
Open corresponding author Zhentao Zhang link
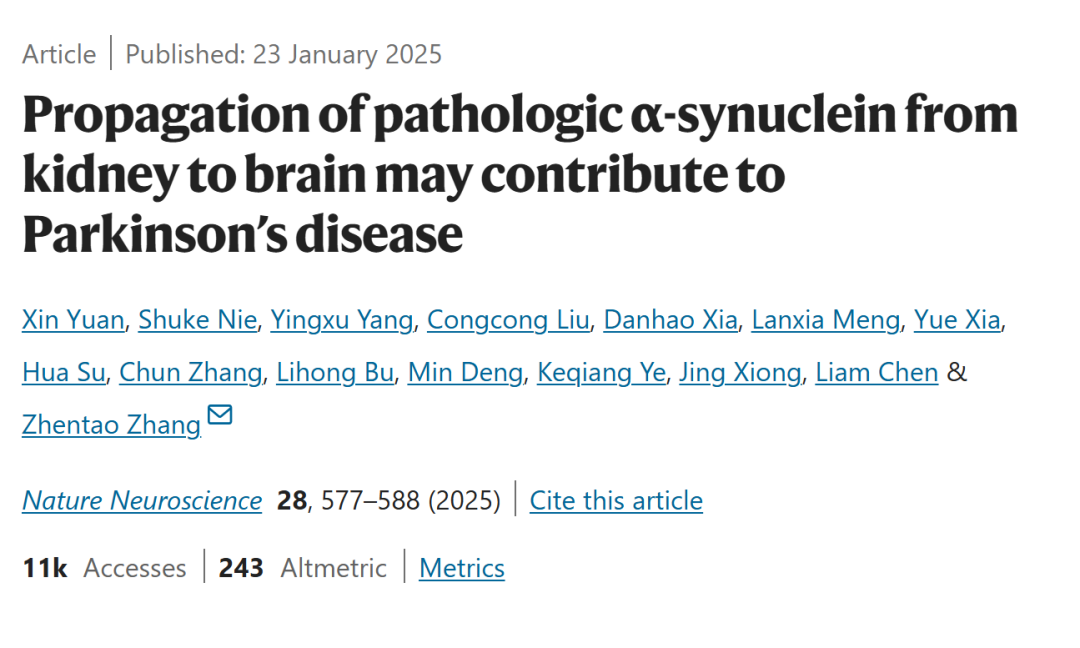point(112,425)
